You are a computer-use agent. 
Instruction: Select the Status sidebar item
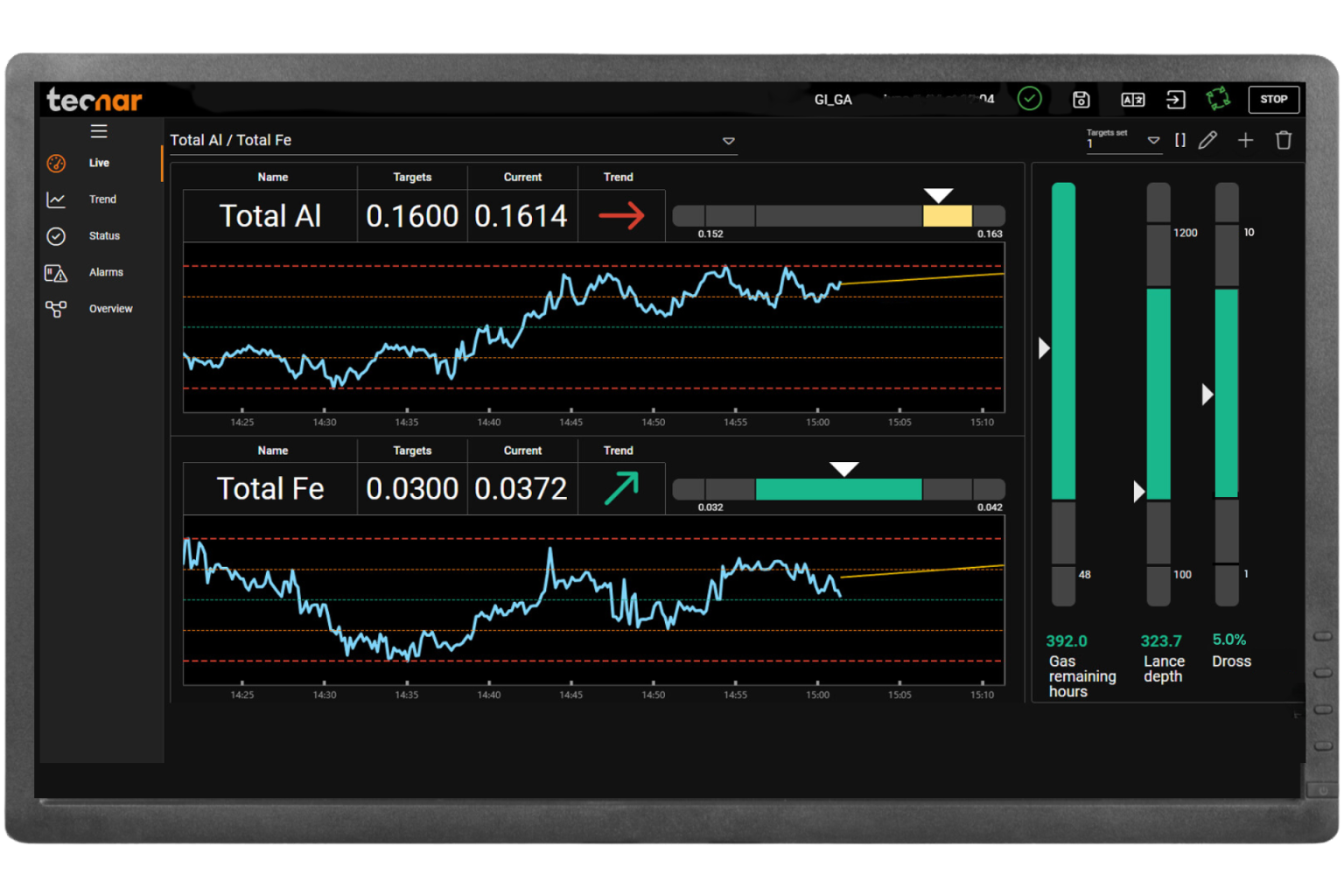(x=104, y=236)
